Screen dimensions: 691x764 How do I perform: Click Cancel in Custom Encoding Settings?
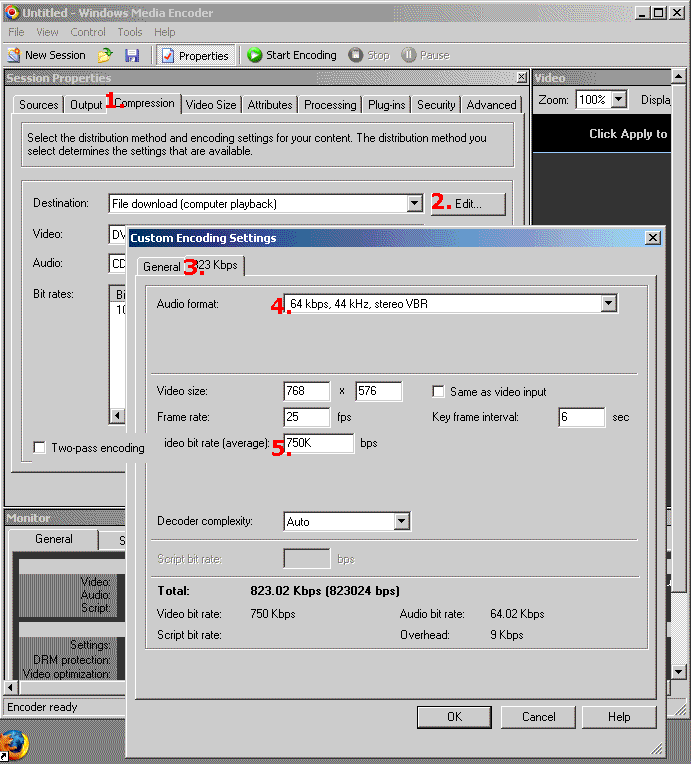[538, 717]
